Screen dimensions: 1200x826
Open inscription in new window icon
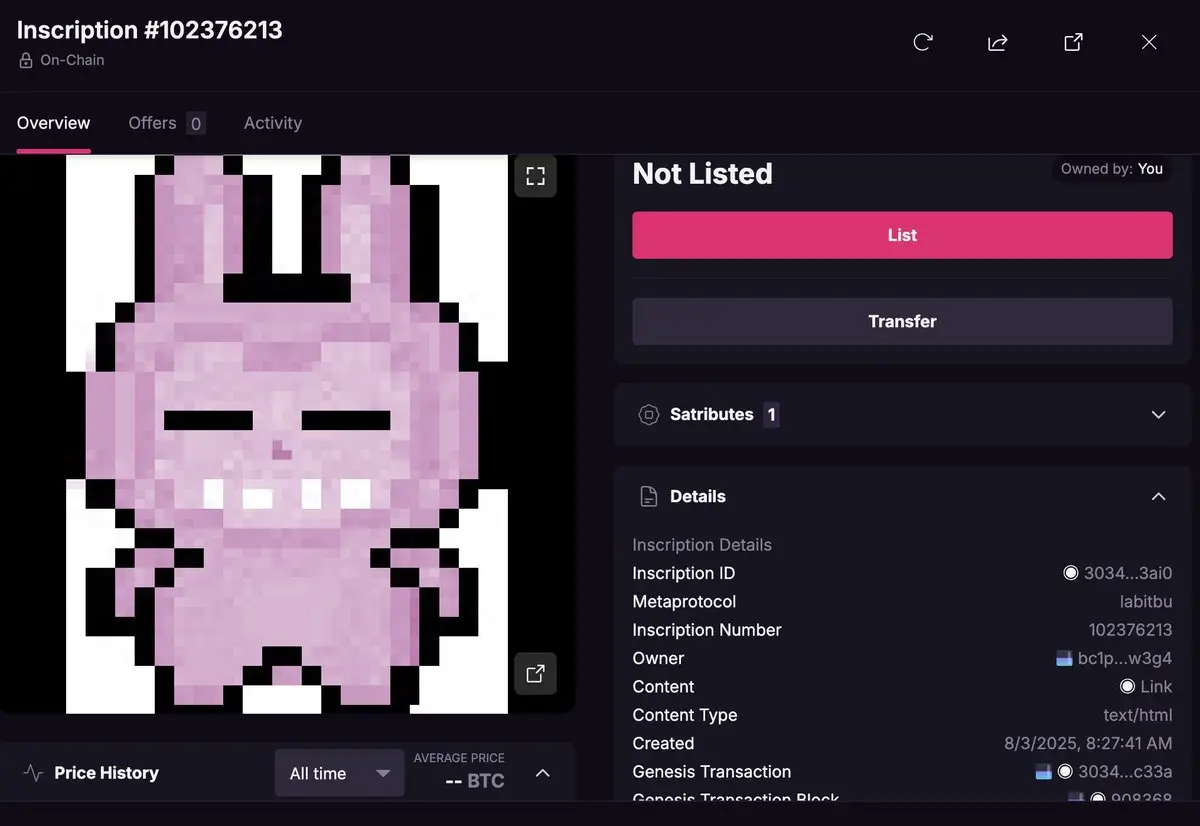point(1073,42)
